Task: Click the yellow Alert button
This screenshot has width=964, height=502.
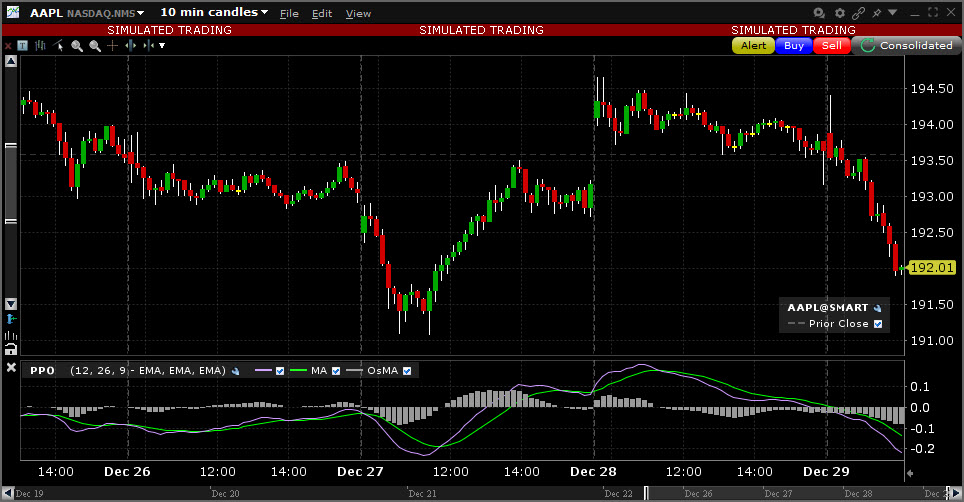Action: click(x=753, y=45)
